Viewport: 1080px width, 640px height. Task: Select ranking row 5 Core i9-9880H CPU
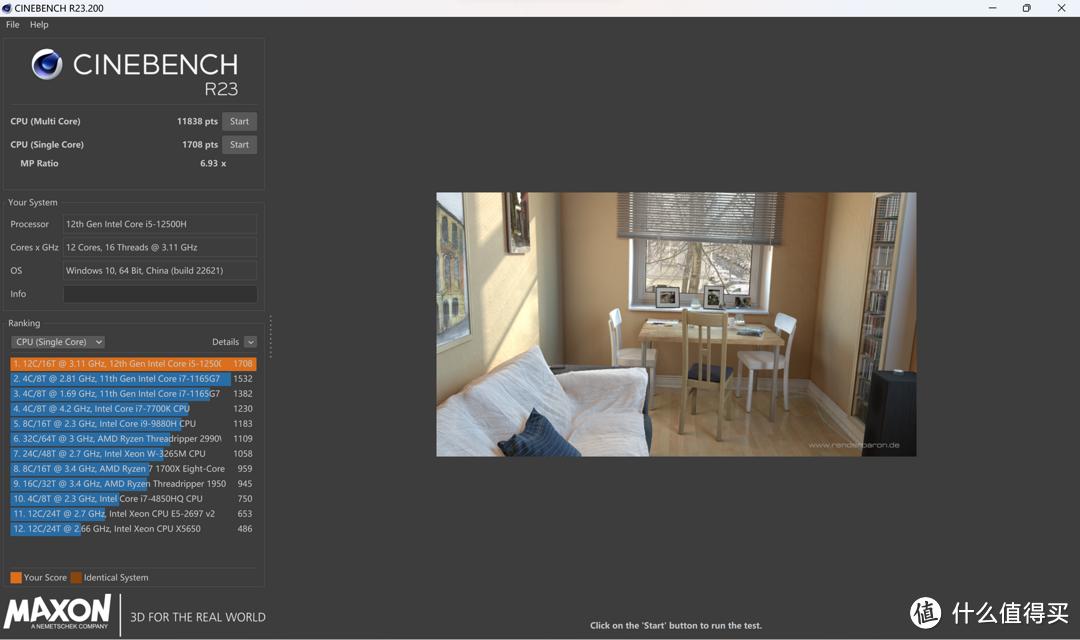tap(133, 424)
